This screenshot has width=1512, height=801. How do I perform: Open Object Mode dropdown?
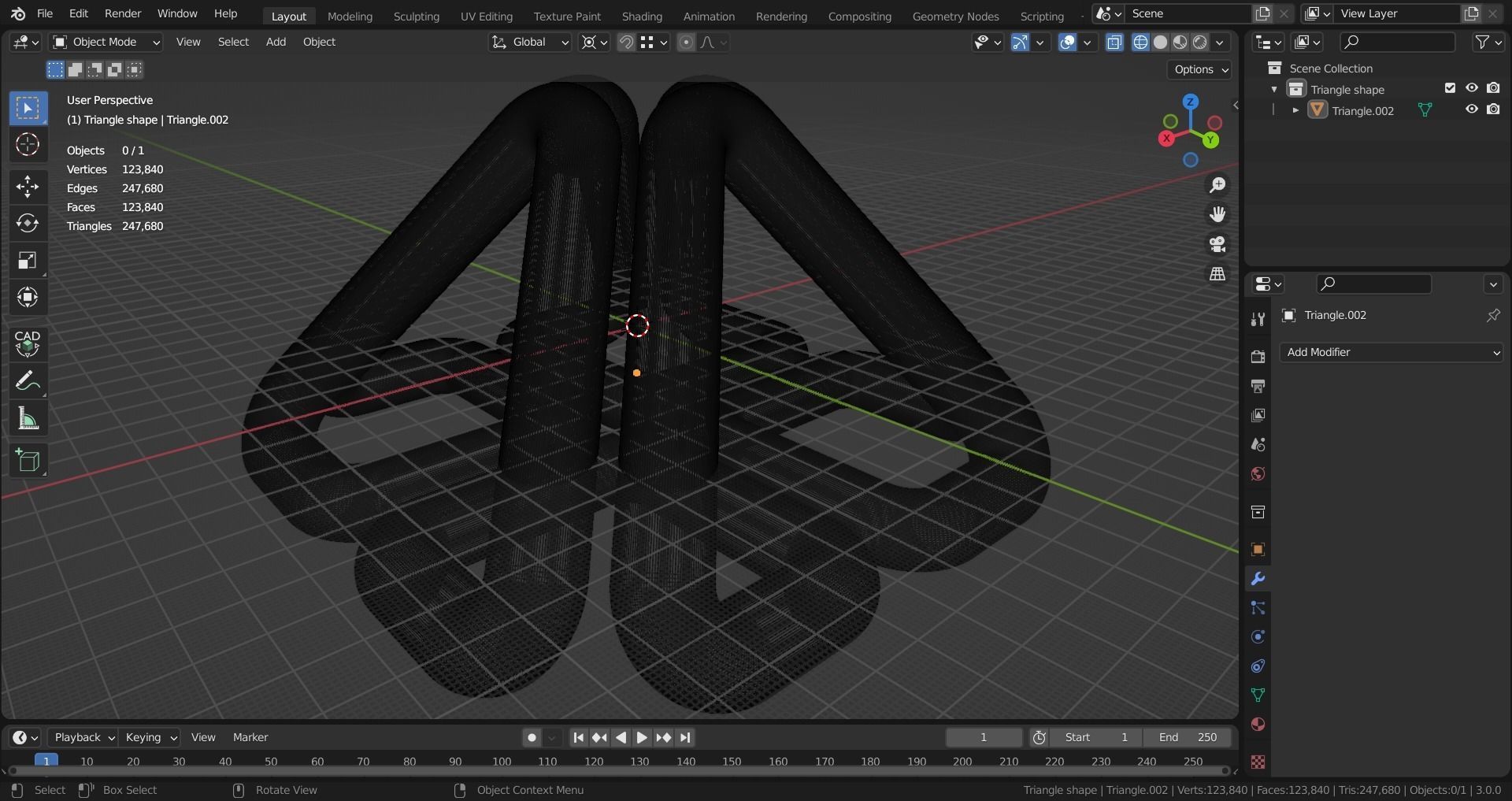tap(106, 43)
